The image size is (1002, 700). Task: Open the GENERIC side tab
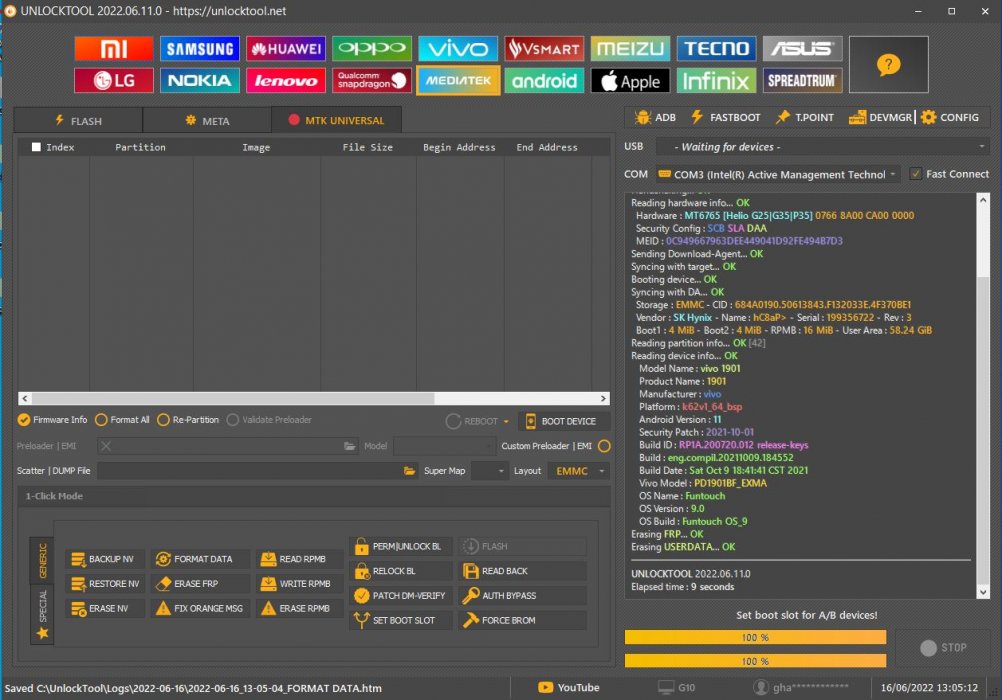(x=42, y=561)
